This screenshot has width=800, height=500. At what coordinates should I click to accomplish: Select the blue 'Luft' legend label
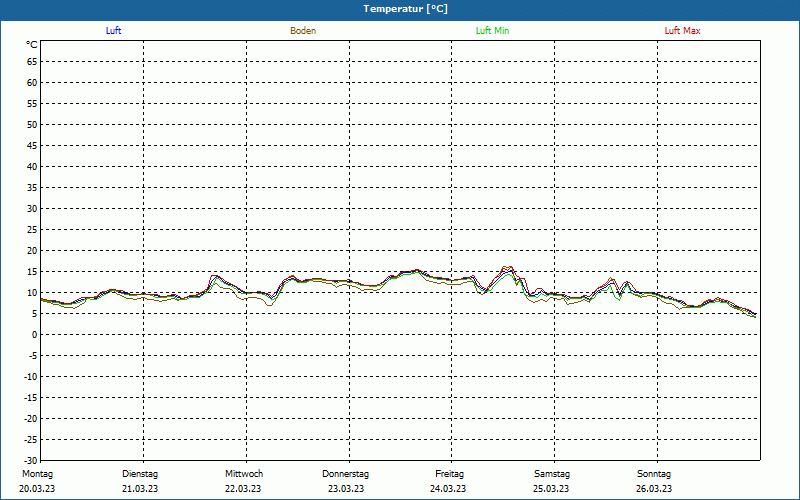[113, 31]
